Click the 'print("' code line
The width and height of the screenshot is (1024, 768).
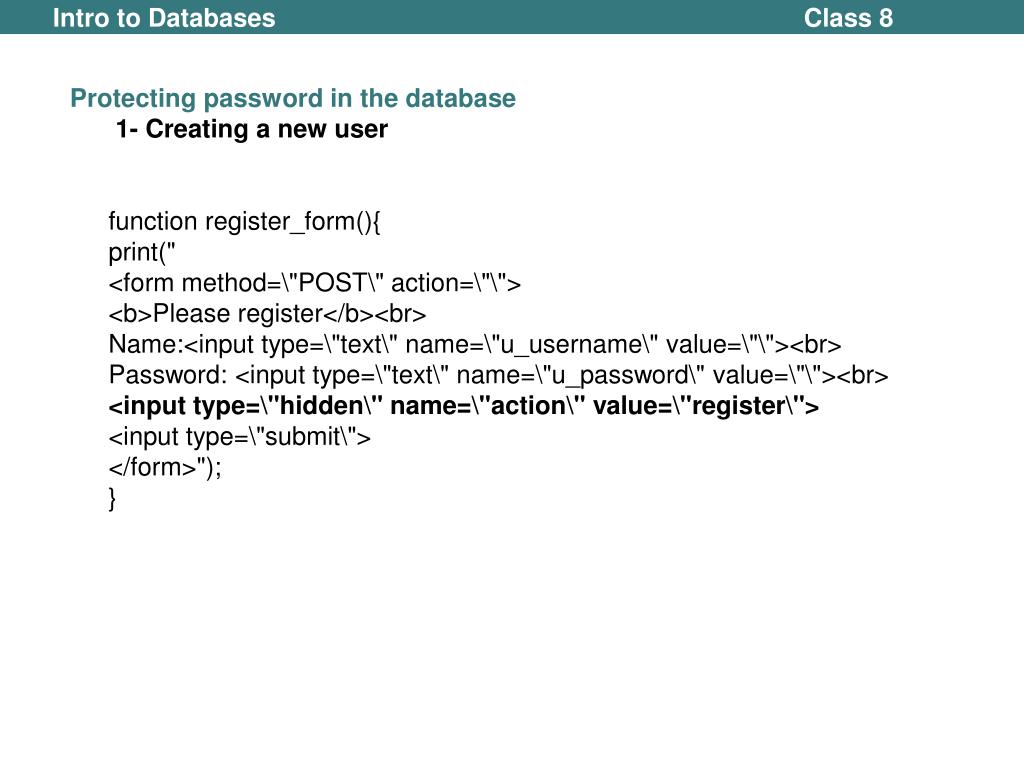coord(142,253)
